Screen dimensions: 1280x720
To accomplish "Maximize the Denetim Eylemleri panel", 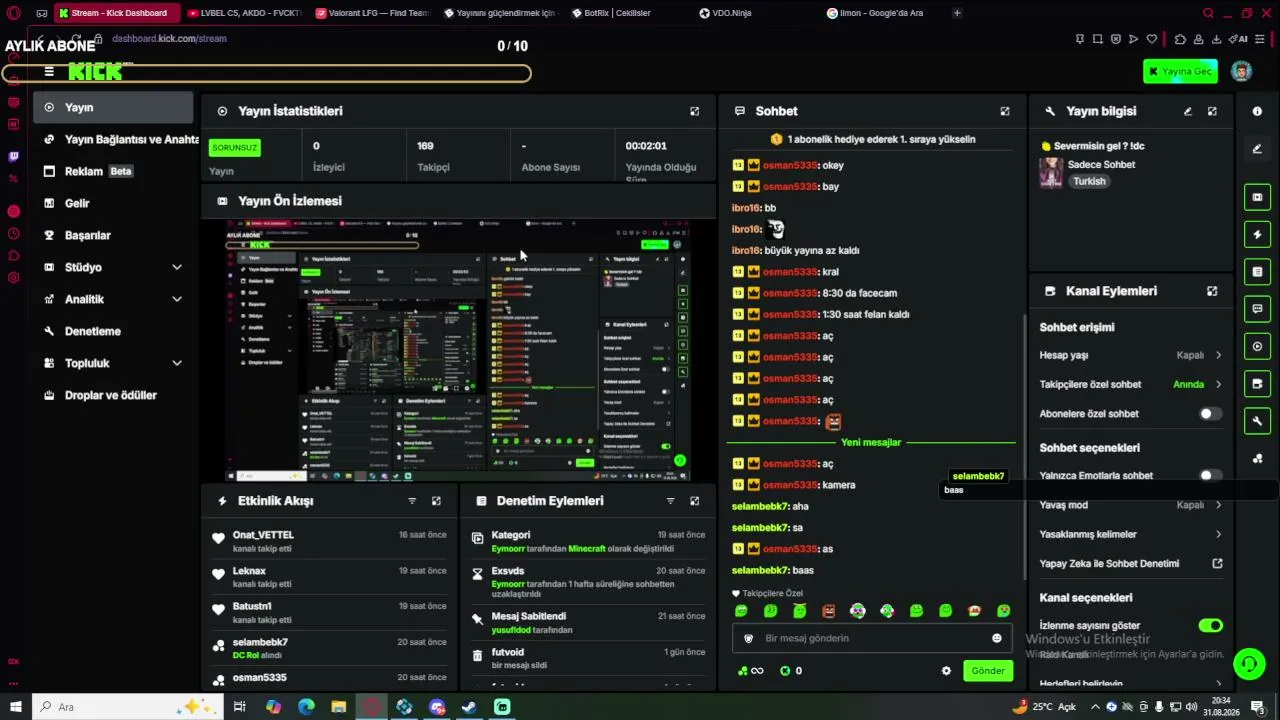I will [695, 501].
